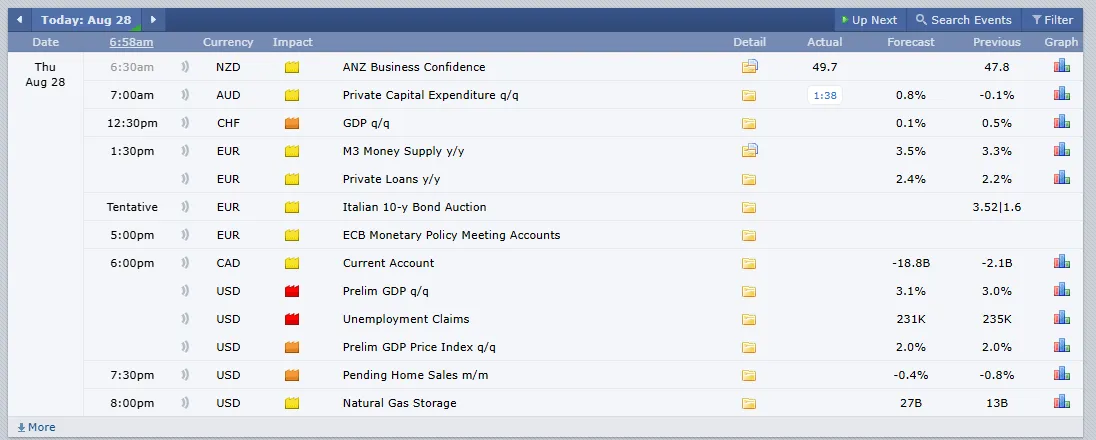Go to next day arrow
This screenshot has width=1096, height=440.
click(x=153, y=20)
